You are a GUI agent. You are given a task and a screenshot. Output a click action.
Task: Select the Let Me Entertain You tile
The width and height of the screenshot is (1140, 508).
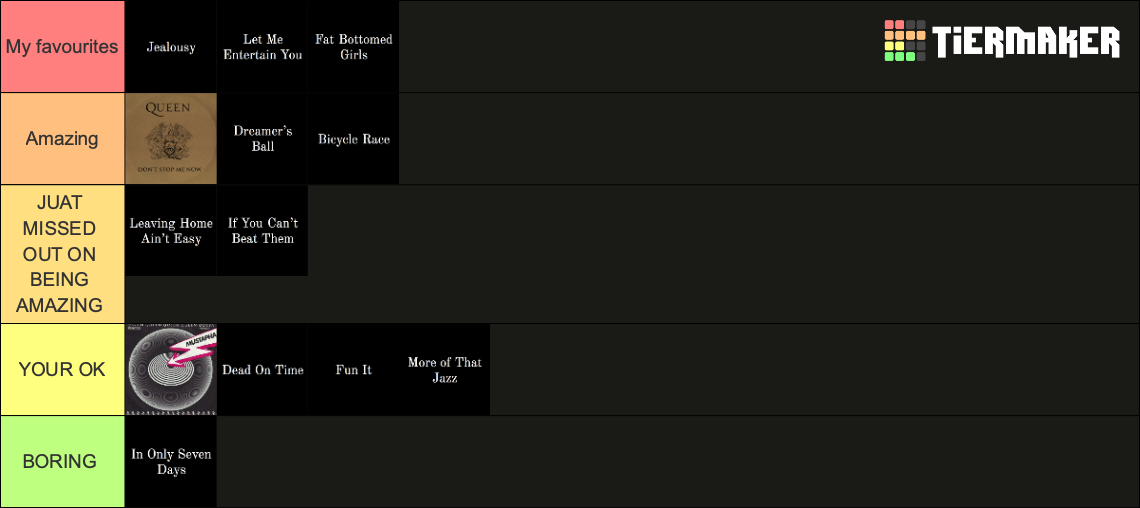[x=262, y=47]
